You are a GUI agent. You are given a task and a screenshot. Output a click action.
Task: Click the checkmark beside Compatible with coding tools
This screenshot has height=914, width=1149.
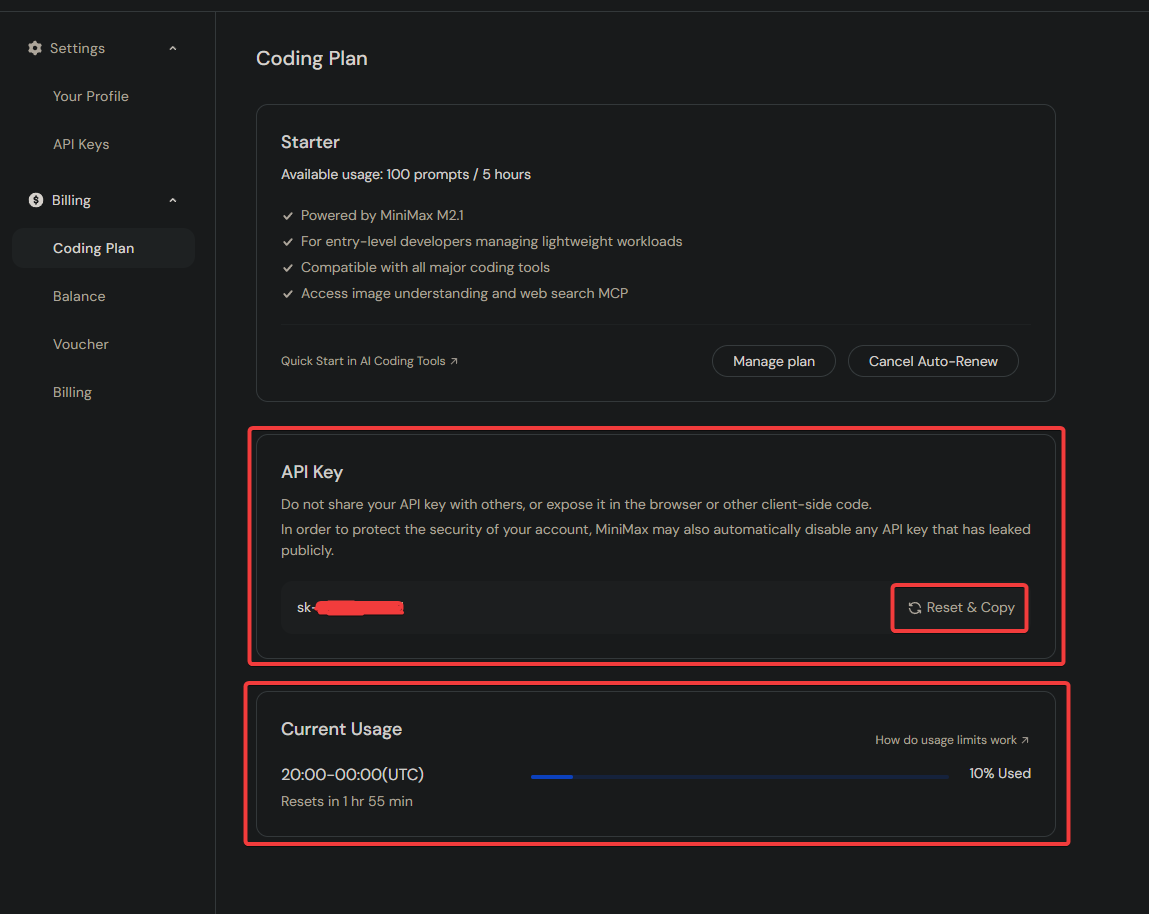point(288,267)
